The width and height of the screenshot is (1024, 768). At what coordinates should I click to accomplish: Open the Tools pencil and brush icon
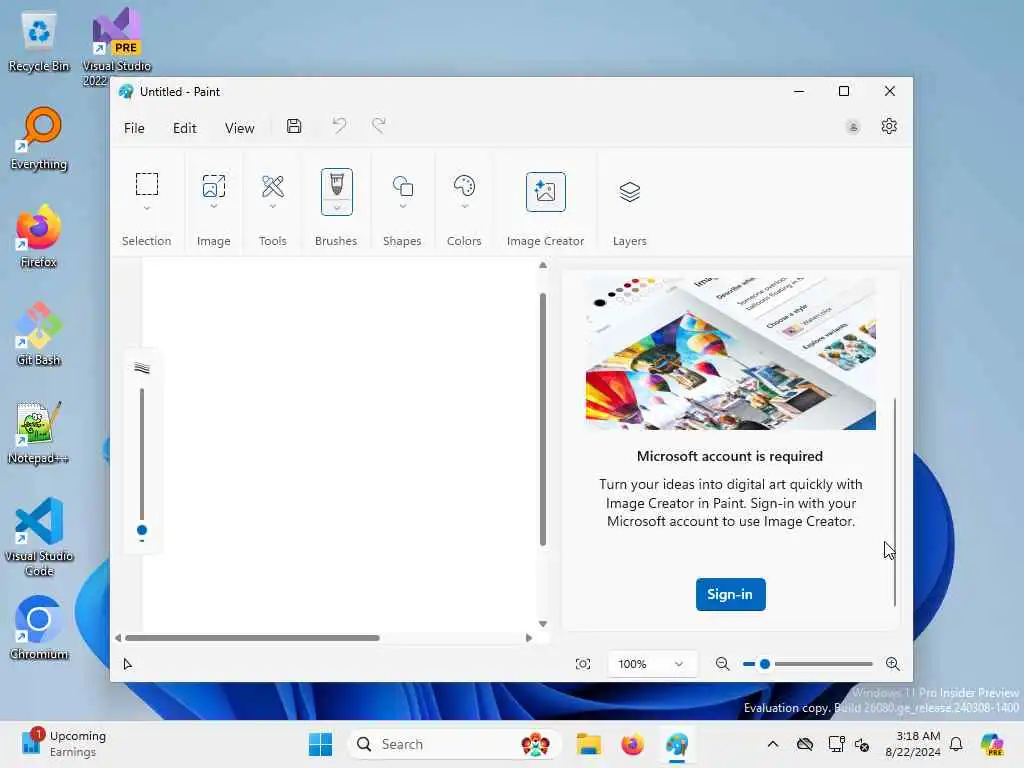tap(272, 187)
